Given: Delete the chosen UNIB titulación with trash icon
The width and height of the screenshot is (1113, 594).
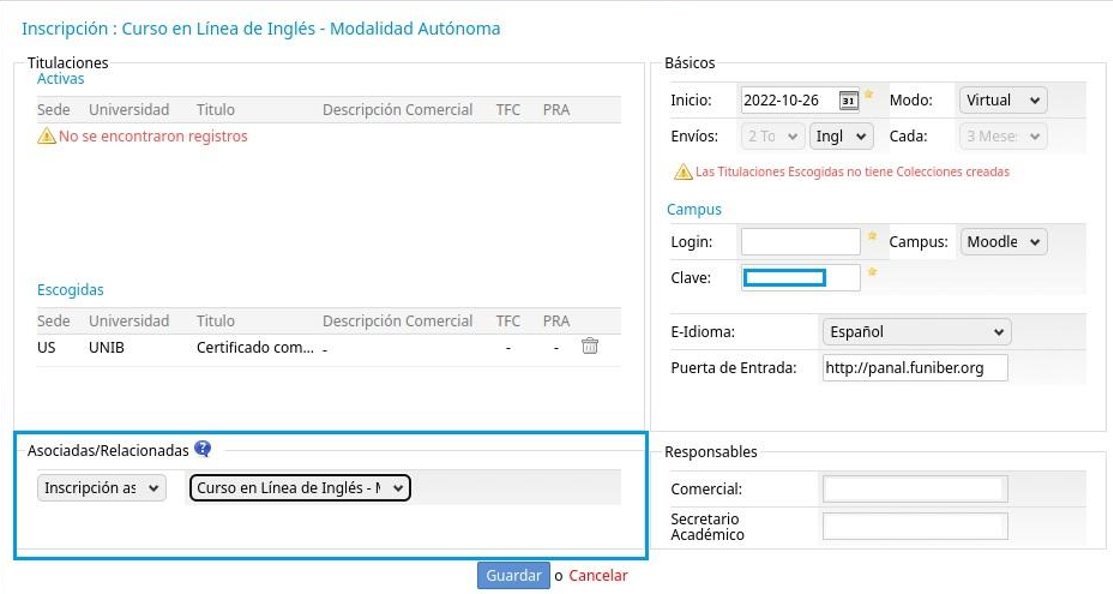Looking at the screenshot, I should click(x=590, y=346).
